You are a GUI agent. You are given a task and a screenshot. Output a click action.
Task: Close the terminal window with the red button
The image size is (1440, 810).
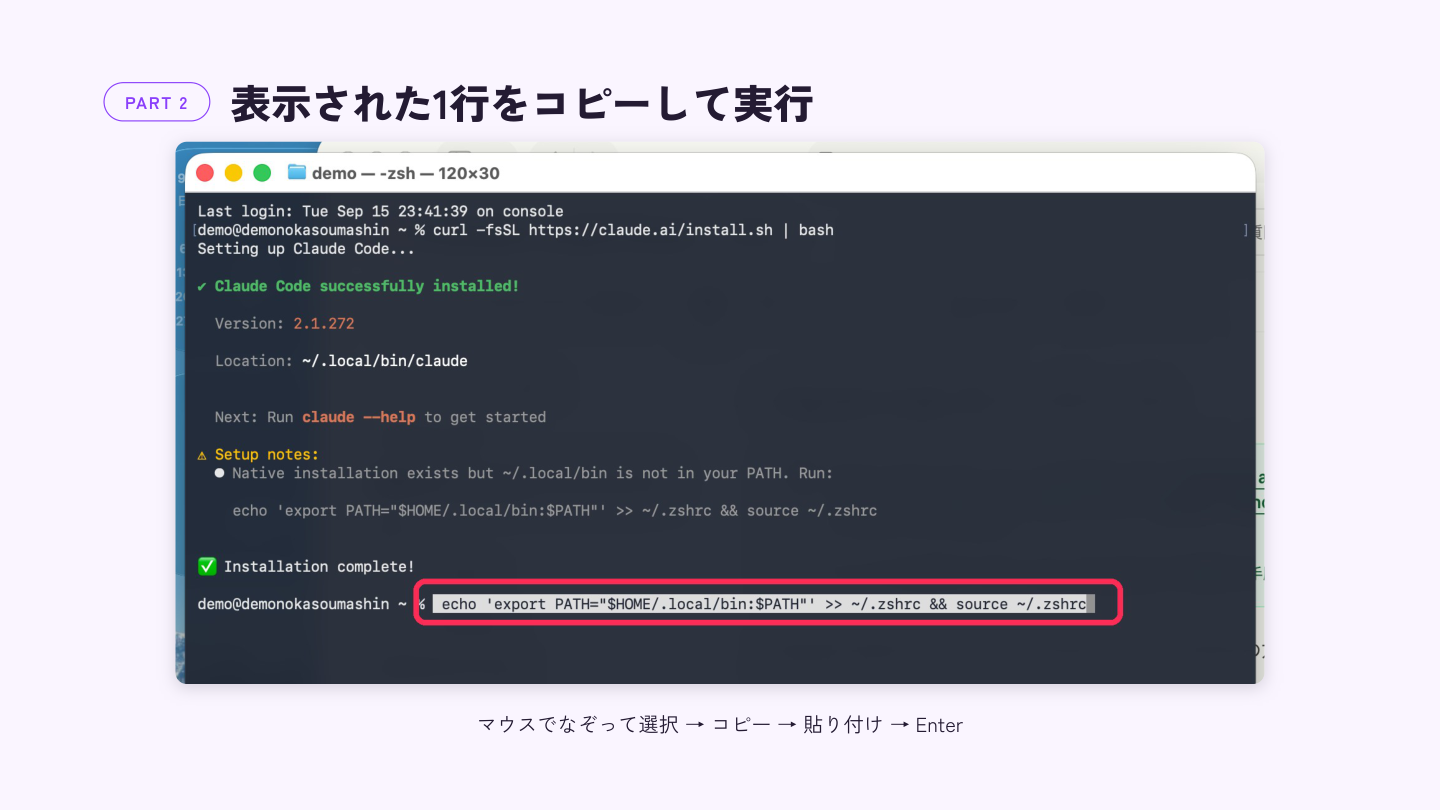coord(205,173)
